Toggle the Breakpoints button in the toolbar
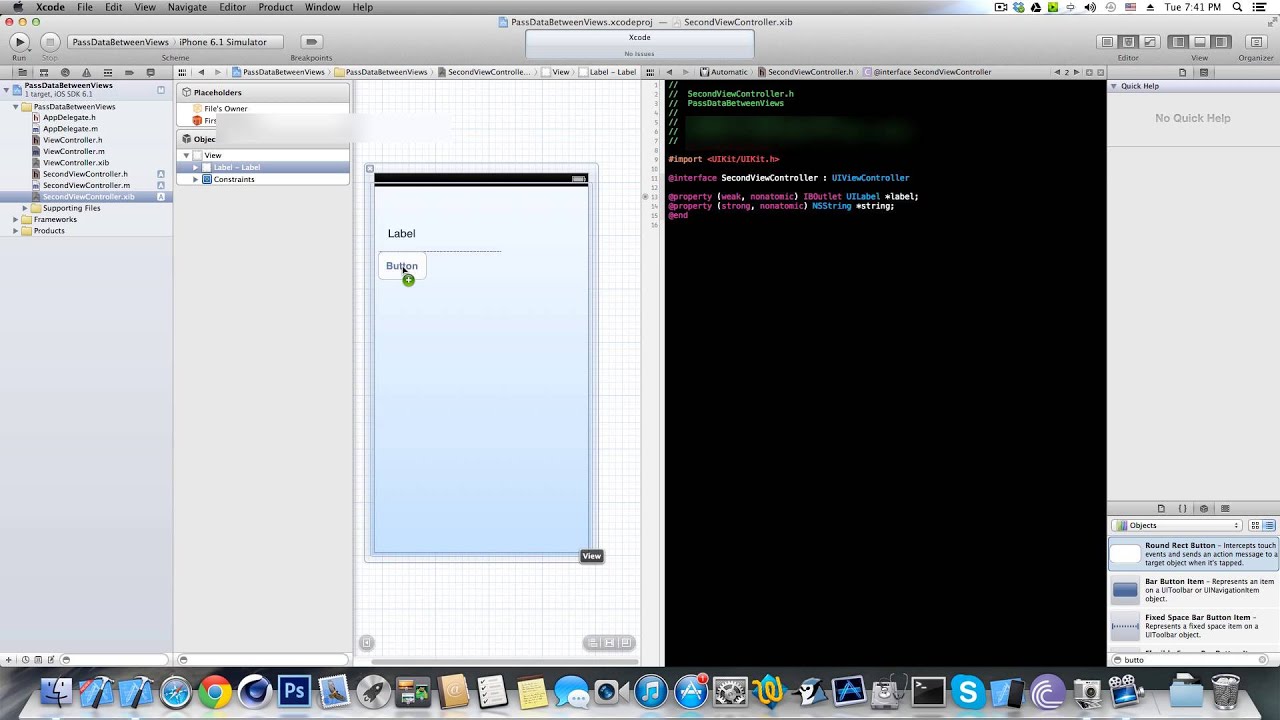1280x720 pixels. point(311,42)
